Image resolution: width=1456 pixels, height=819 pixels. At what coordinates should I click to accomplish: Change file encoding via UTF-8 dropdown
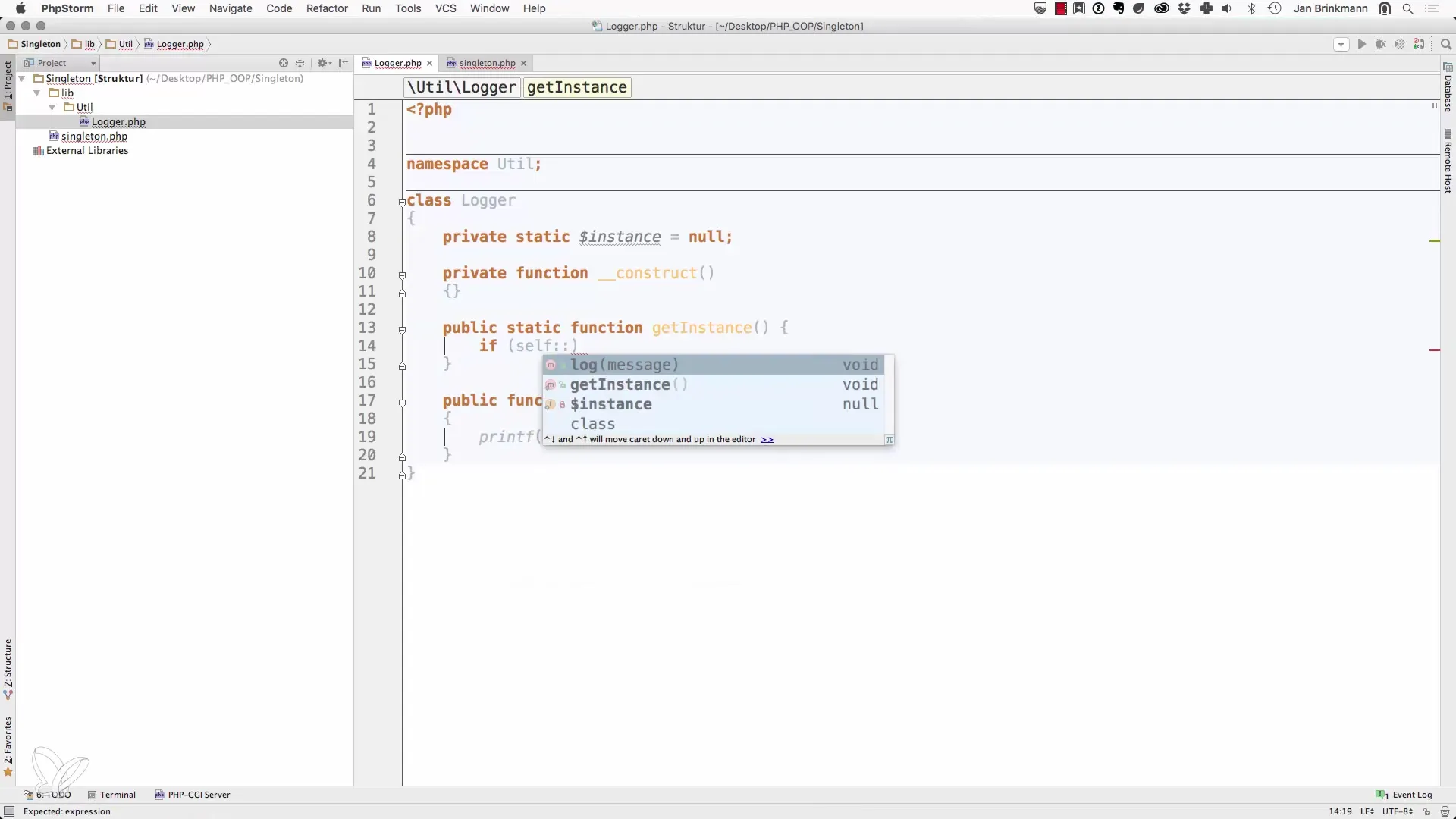pos(1397,811)
